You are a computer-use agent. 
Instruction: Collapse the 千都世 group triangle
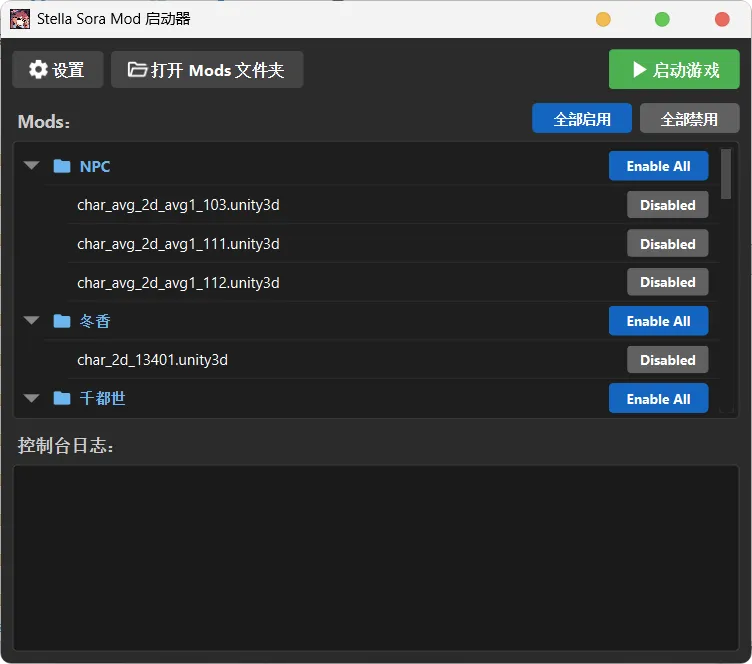[x=32, y=398]
